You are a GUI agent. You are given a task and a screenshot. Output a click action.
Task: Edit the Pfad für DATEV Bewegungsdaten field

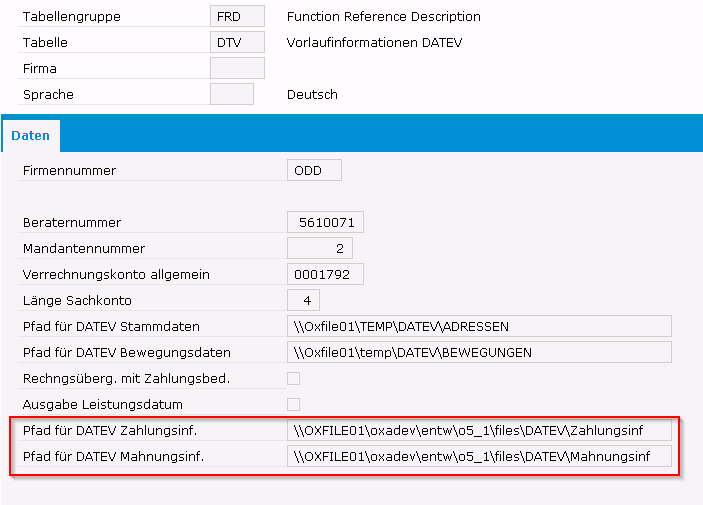pos(479,353)
